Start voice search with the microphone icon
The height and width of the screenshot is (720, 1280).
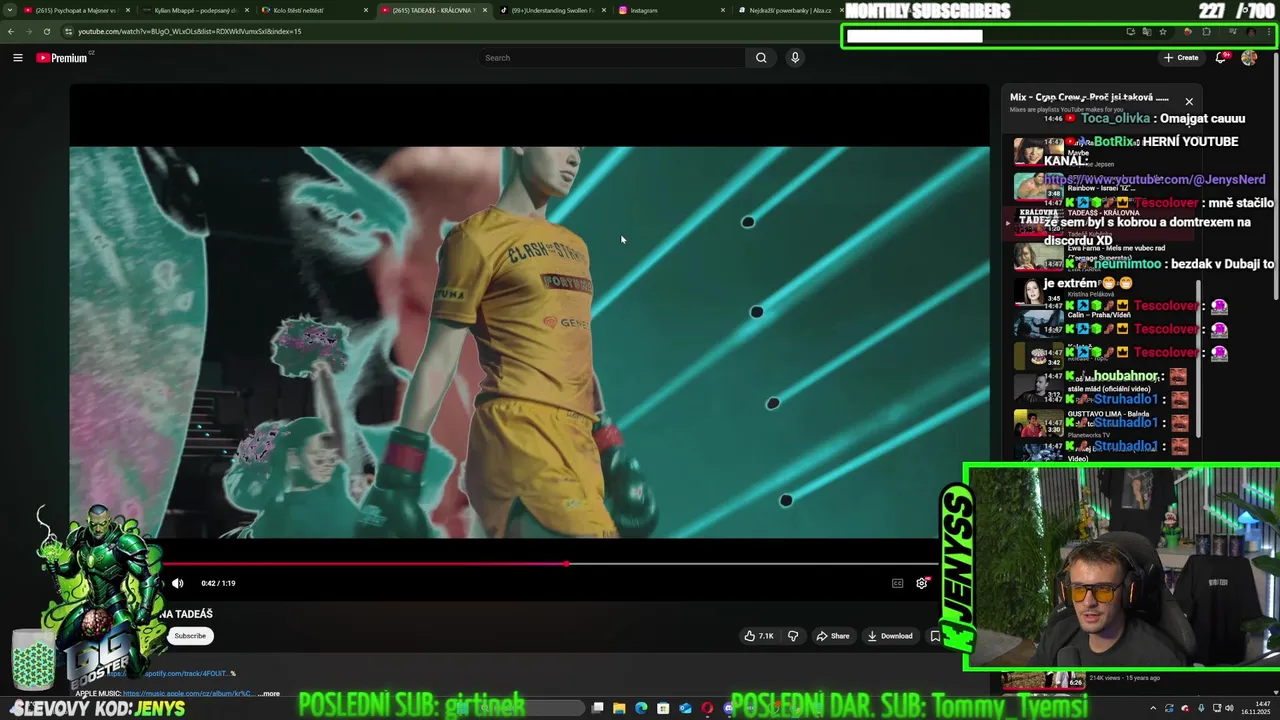click(x=795, y=58)
